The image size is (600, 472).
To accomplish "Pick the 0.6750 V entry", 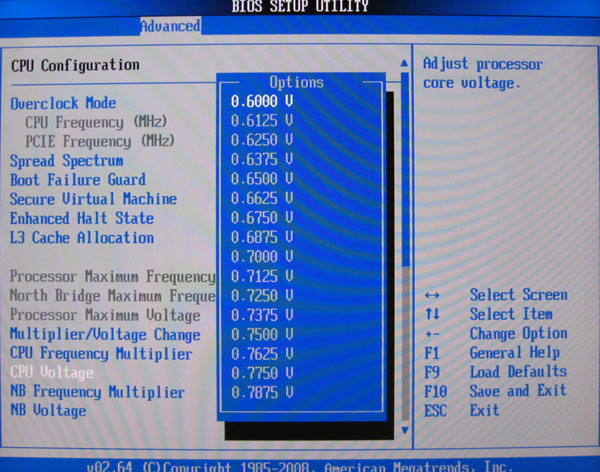I will tap(262, 218).
